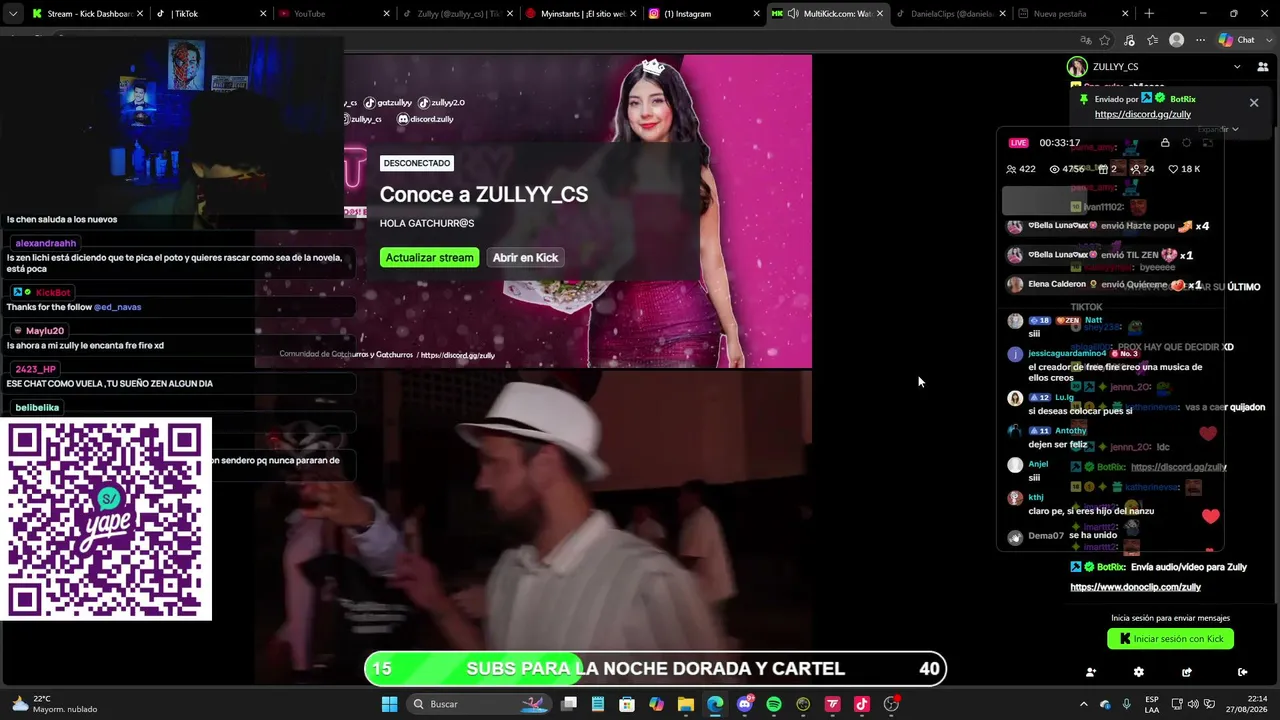Click the translate page icon in the address bar

coord(1085,40)
